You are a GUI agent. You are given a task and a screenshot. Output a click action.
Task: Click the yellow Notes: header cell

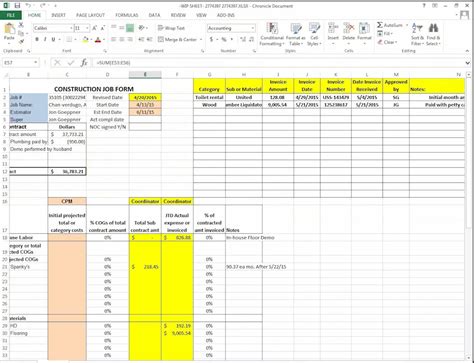pos(437,86)
